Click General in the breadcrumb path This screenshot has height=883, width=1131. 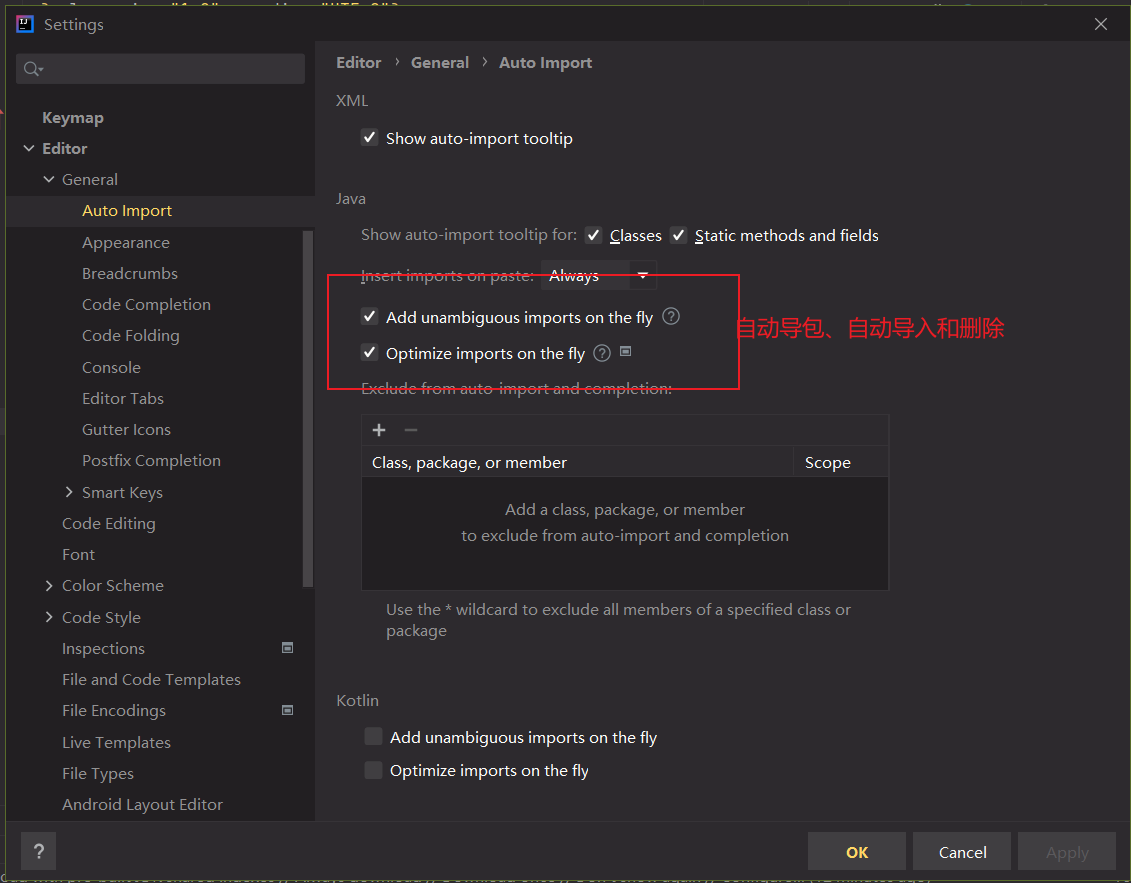440,62
